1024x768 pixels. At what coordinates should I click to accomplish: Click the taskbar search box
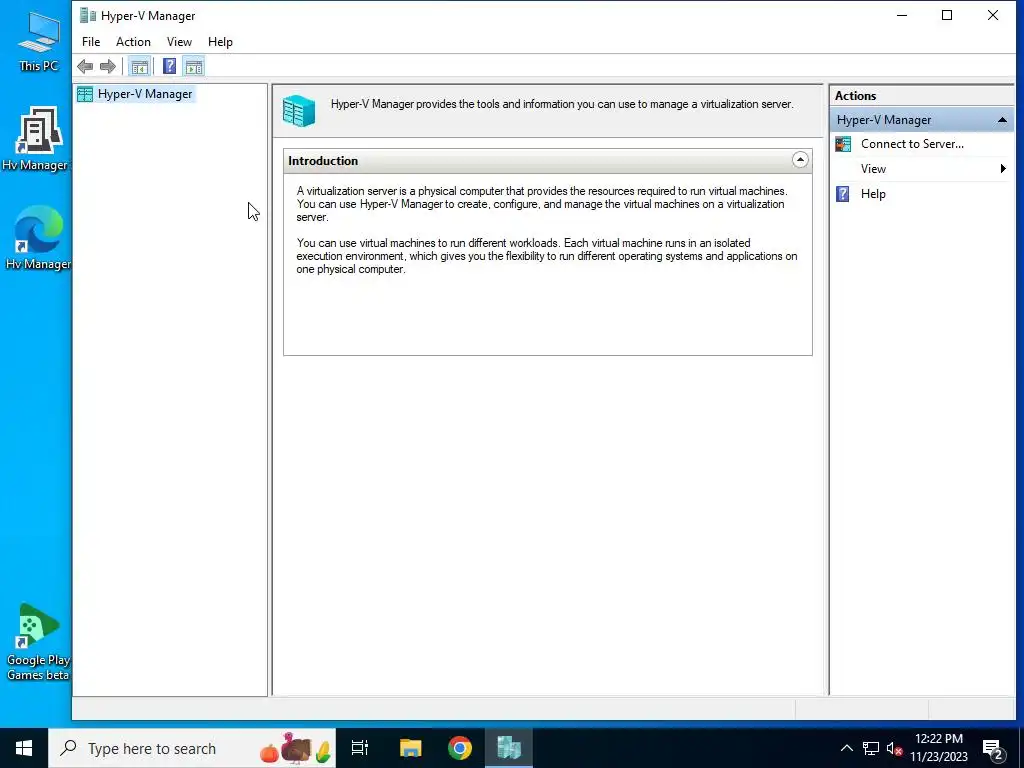[x=192, y=748]
